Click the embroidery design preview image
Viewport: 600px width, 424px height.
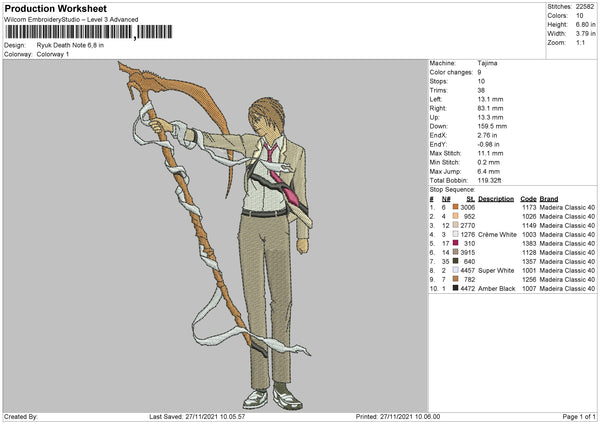[x=215, y=236]
